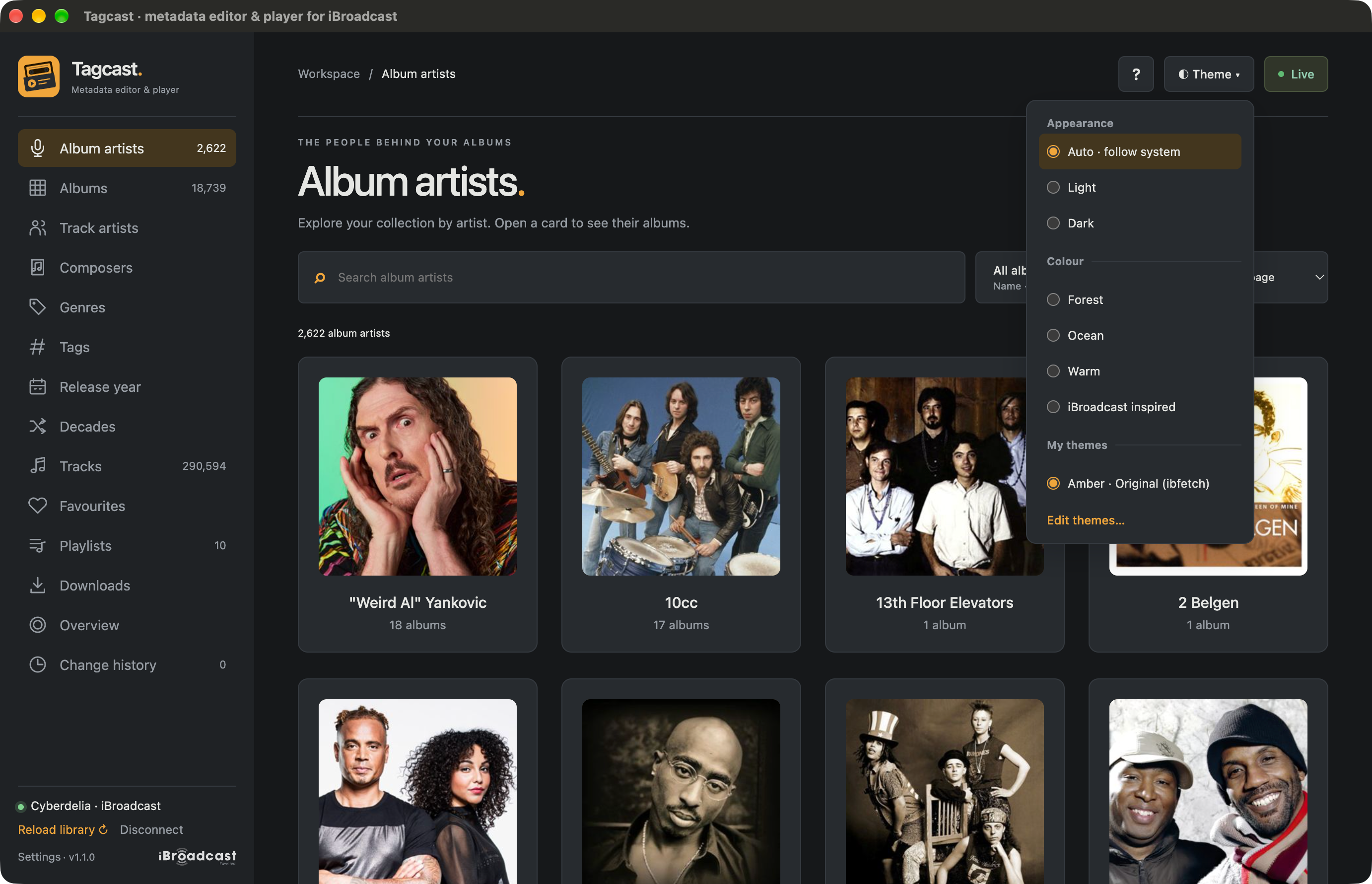The image size is (1372, 884).
Task: Select Auto · follow system appearance
Action: click(x=1140, y=151)
